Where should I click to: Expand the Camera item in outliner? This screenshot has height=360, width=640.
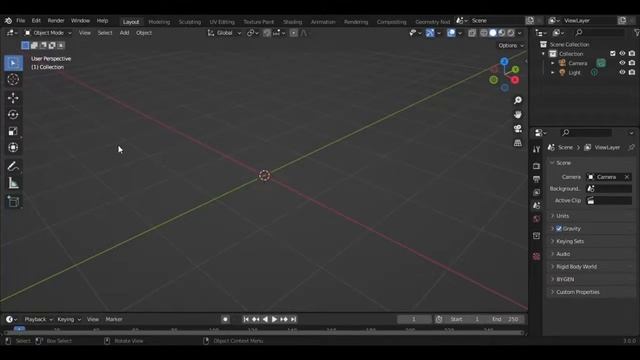click(553, 63)
